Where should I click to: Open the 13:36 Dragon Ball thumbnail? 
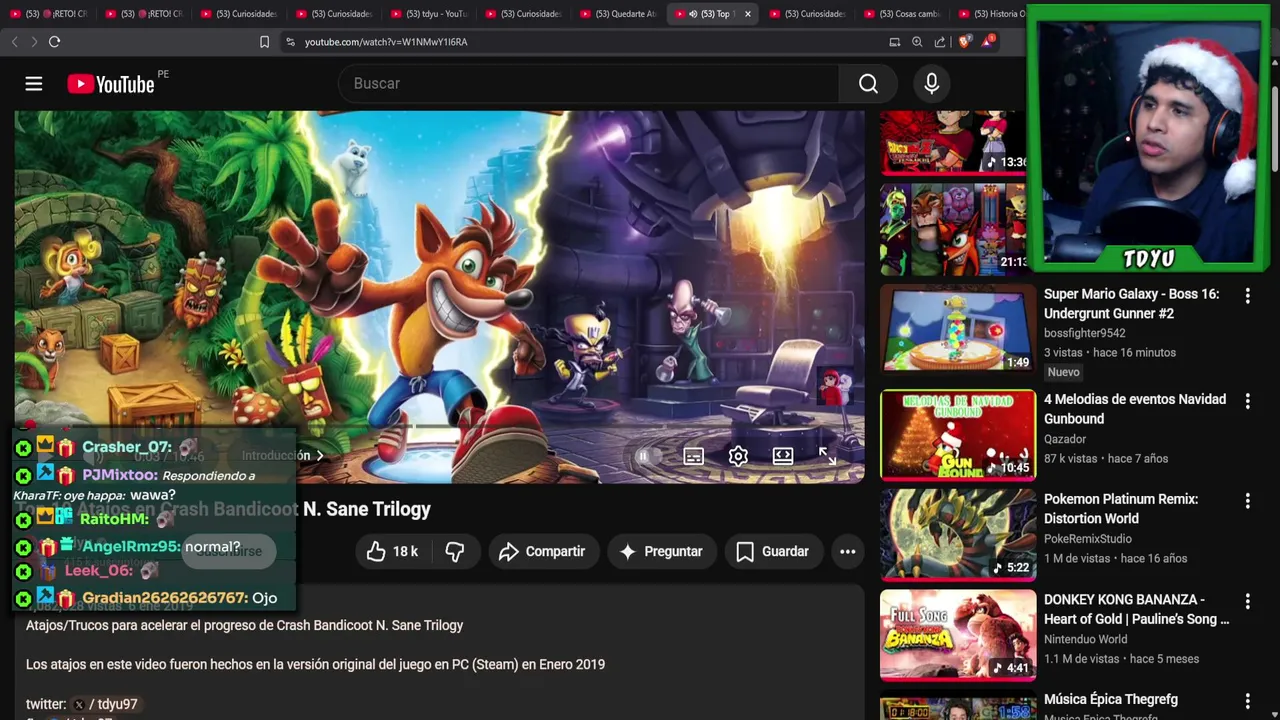tap(953, 143)
